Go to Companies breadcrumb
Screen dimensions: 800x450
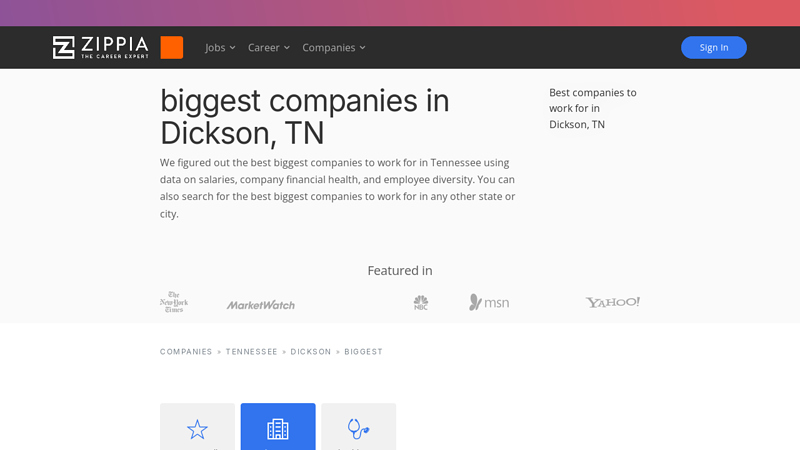(x=186, y=352)
